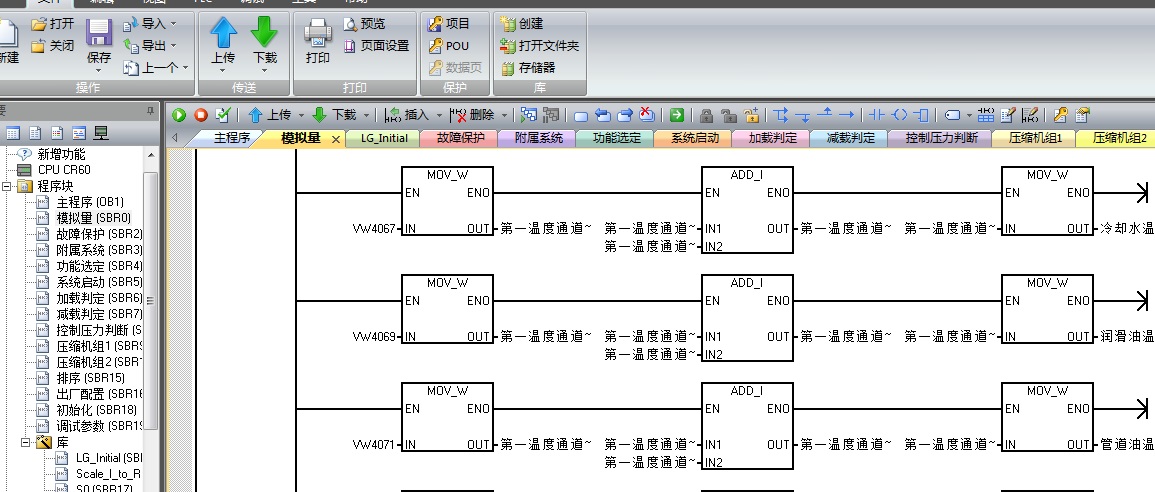The width and height of the screenshot is (1155, 492).
Task: Close the 模拟量 tab
Action: 335,139
